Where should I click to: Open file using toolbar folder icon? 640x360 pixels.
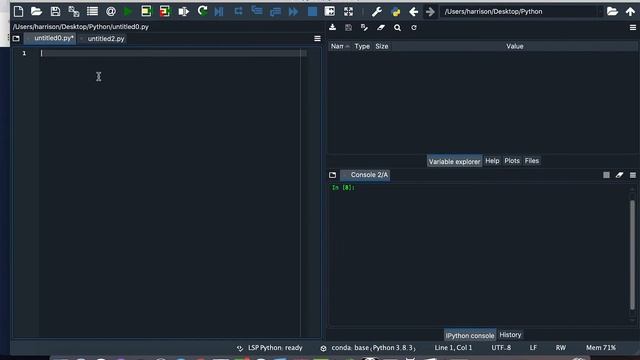[x=36, y=11]
